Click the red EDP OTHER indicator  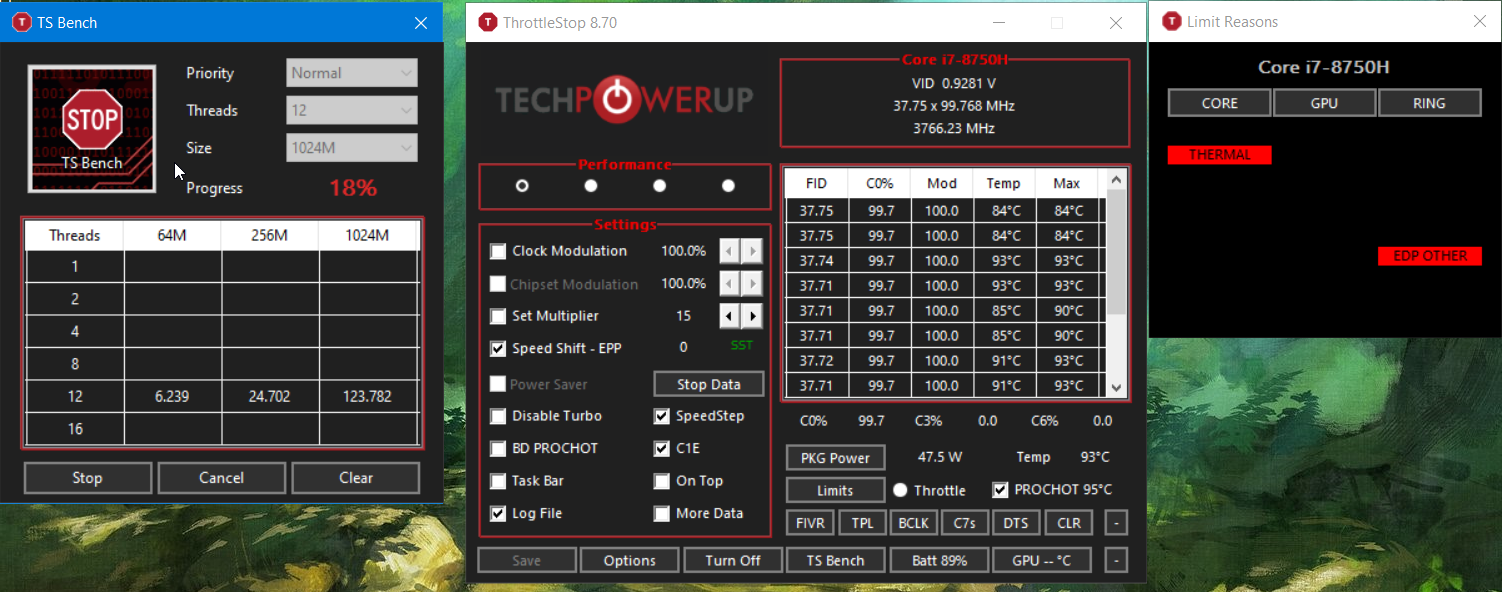coord(1430,256)
